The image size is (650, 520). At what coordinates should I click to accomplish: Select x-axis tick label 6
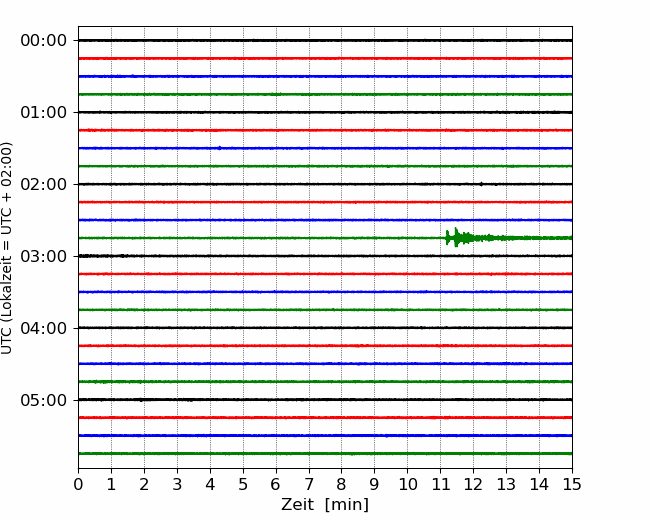tap(276, 484)
